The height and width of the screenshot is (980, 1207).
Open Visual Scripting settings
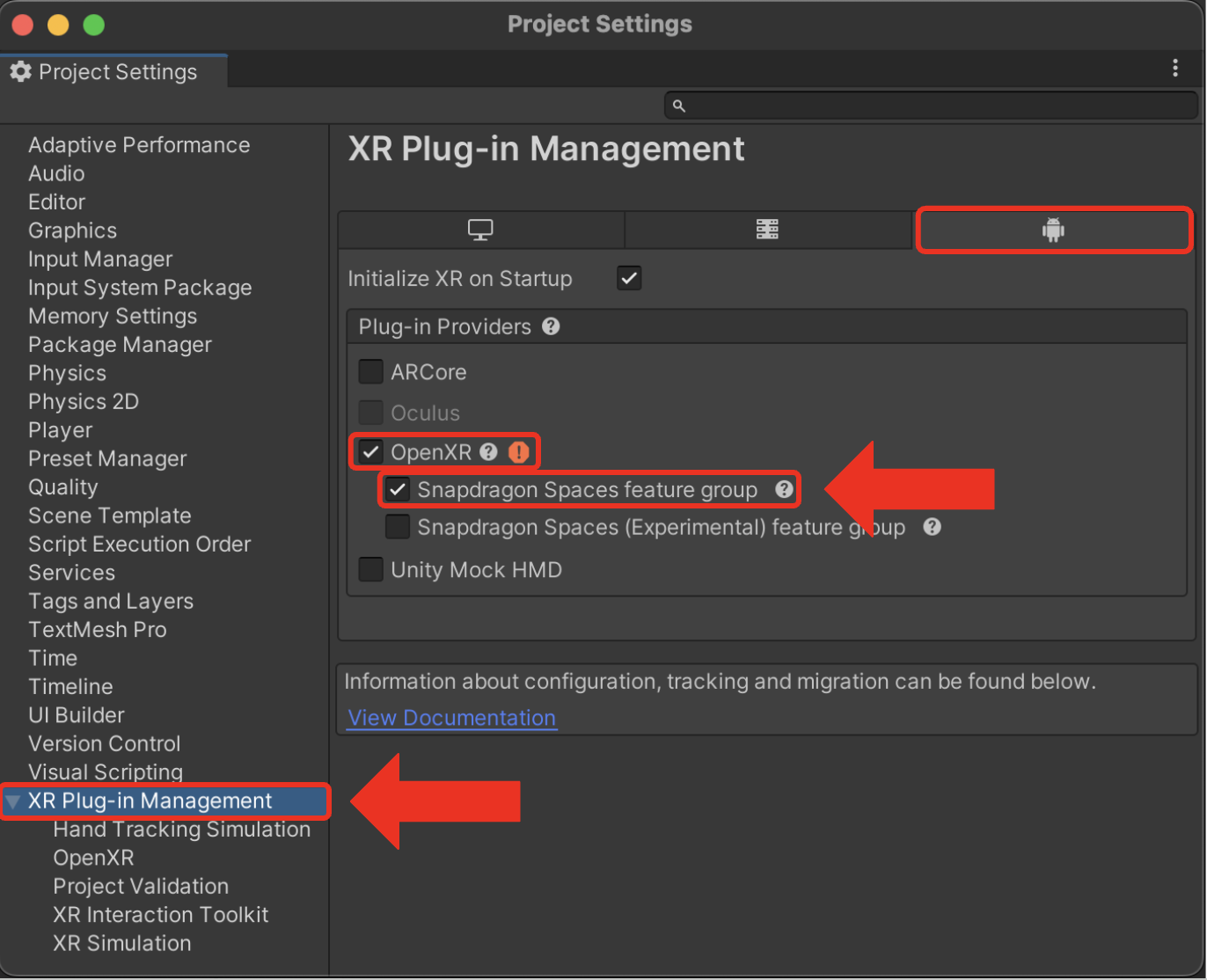(106, 772)
